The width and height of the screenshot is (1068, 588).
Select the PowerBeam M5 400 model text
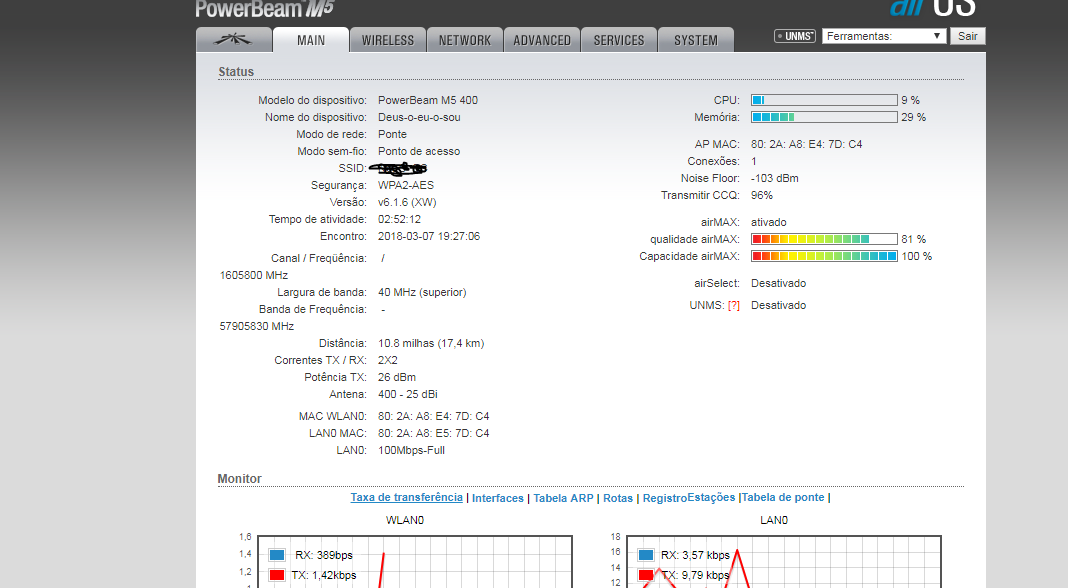[x=428, y=100]
